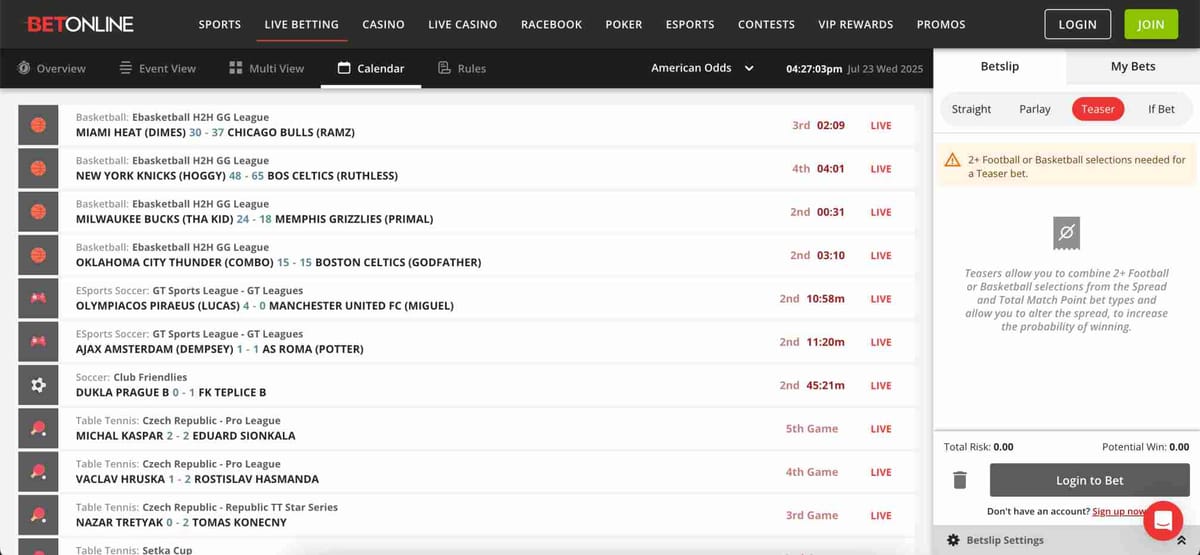The image size is (1200, 555).
Task: Open Olympiacos Piraeus vs Manchester United event
Action: pos(467,298)
